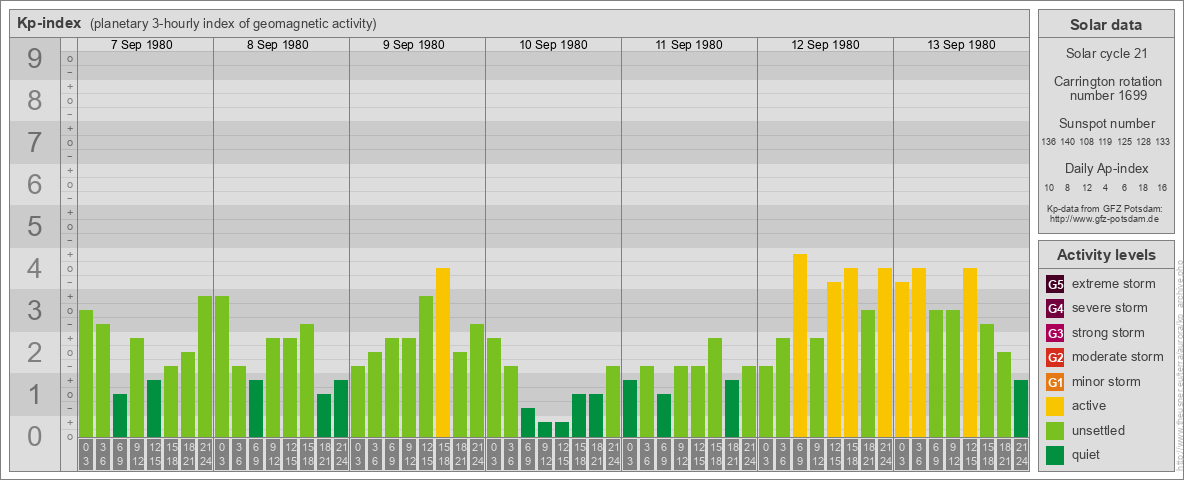Click the Kp-index title text
This screenshot has width=1184, height=480.
pos(49,23)
